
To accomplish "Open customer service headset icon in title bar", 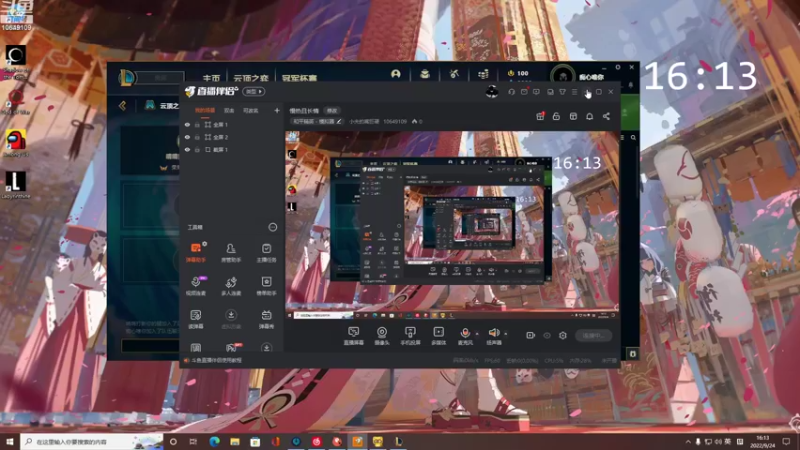I will pos(511,92).
